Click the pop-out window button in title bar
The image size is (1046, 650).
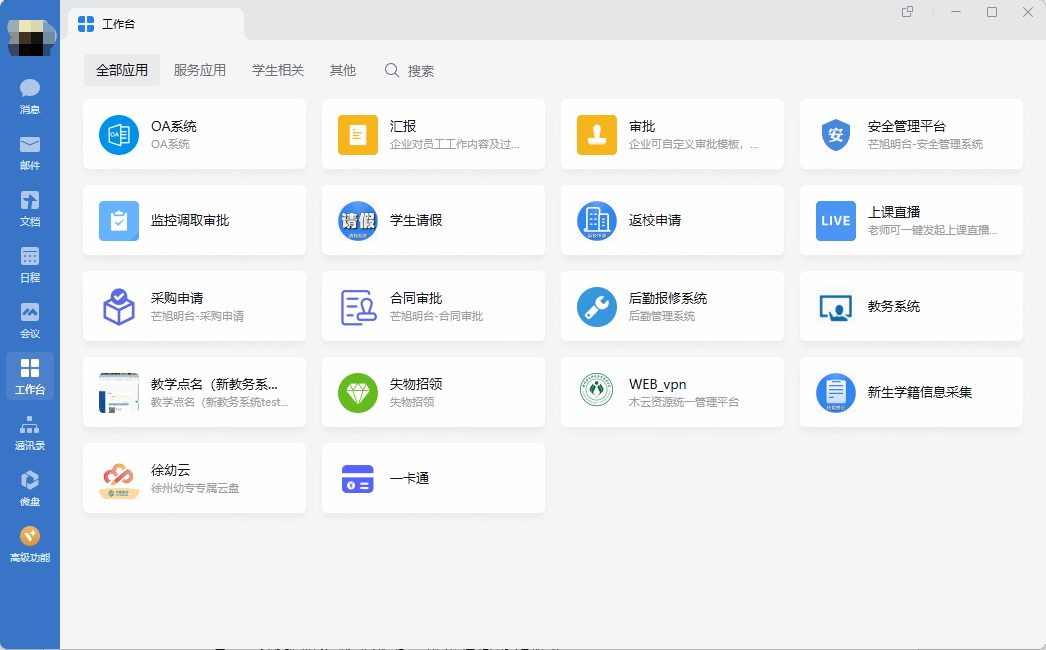coord(908,12)
